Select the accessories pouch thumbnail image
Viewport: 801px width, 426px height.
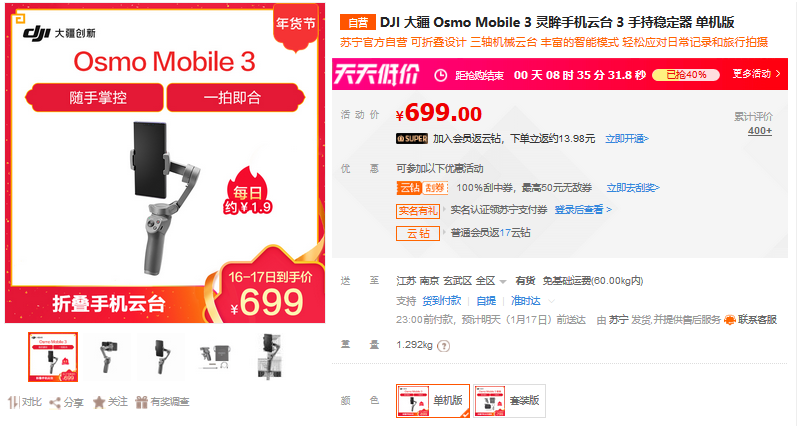[215, 356]
